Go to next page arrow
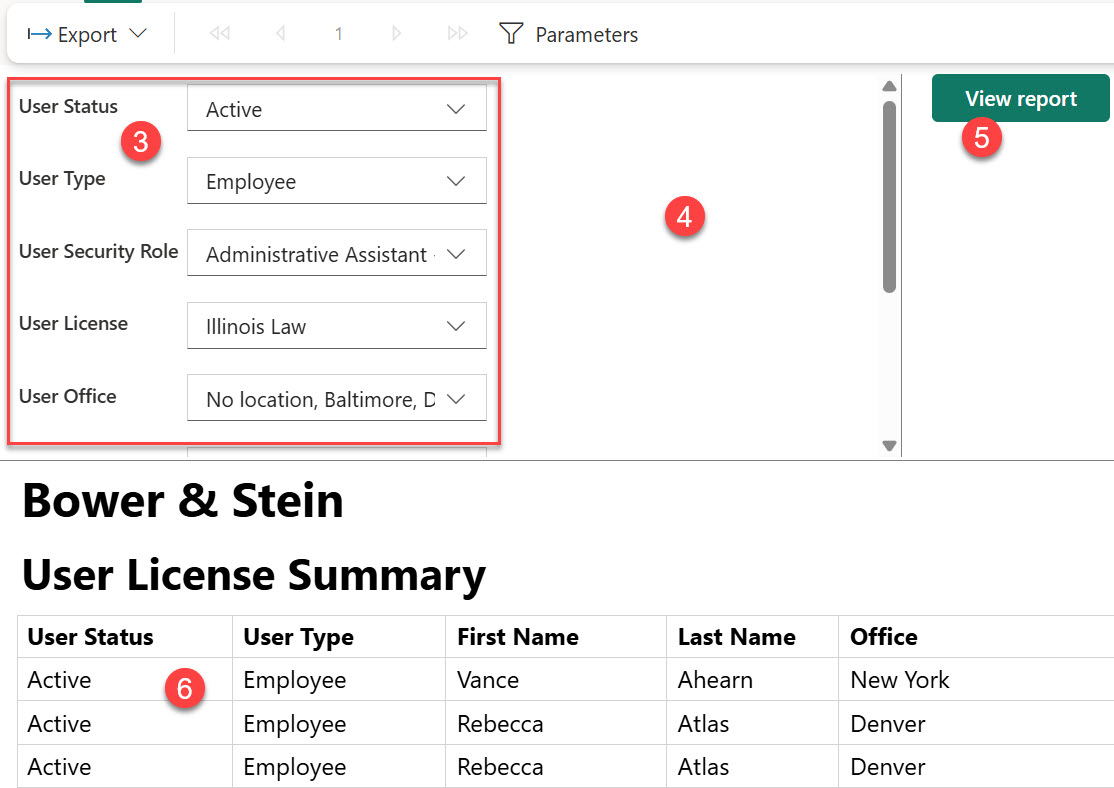 click(396, 33)
